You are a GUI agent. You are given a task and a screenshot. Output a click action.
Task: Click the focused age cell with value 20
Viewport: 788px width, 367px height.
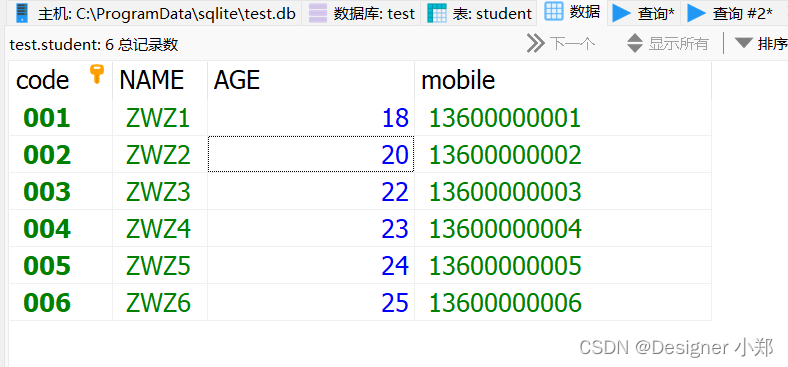pyautogui.click(x=311, y=154)
